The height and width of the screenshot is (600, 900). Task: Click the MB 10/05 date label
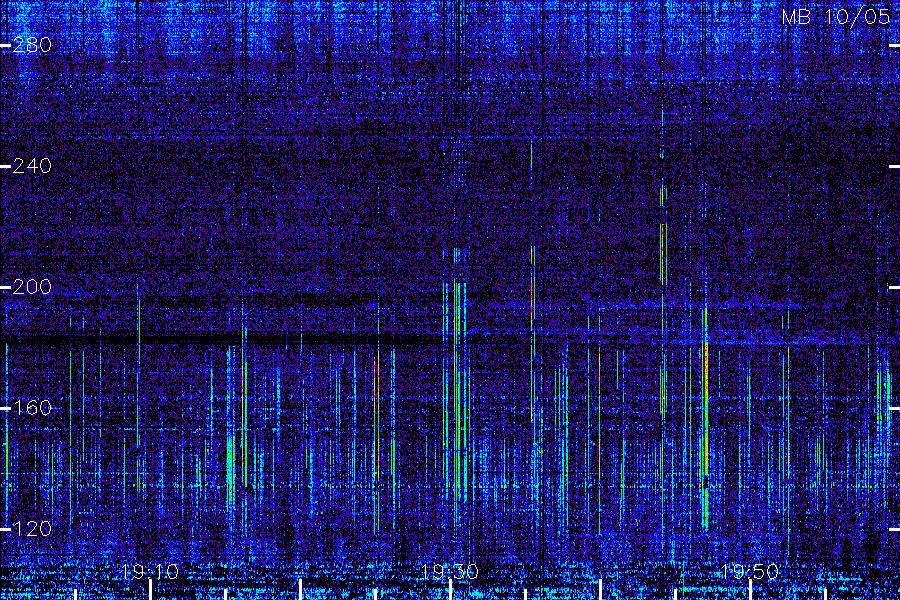[836, 17]
